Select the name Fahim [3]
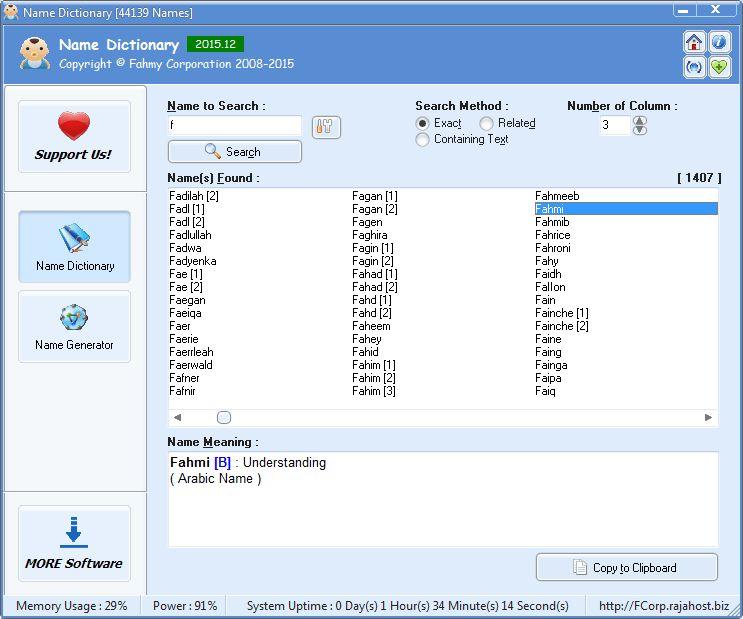This screenshot has height=619, width=743. (x=374, y=391)
